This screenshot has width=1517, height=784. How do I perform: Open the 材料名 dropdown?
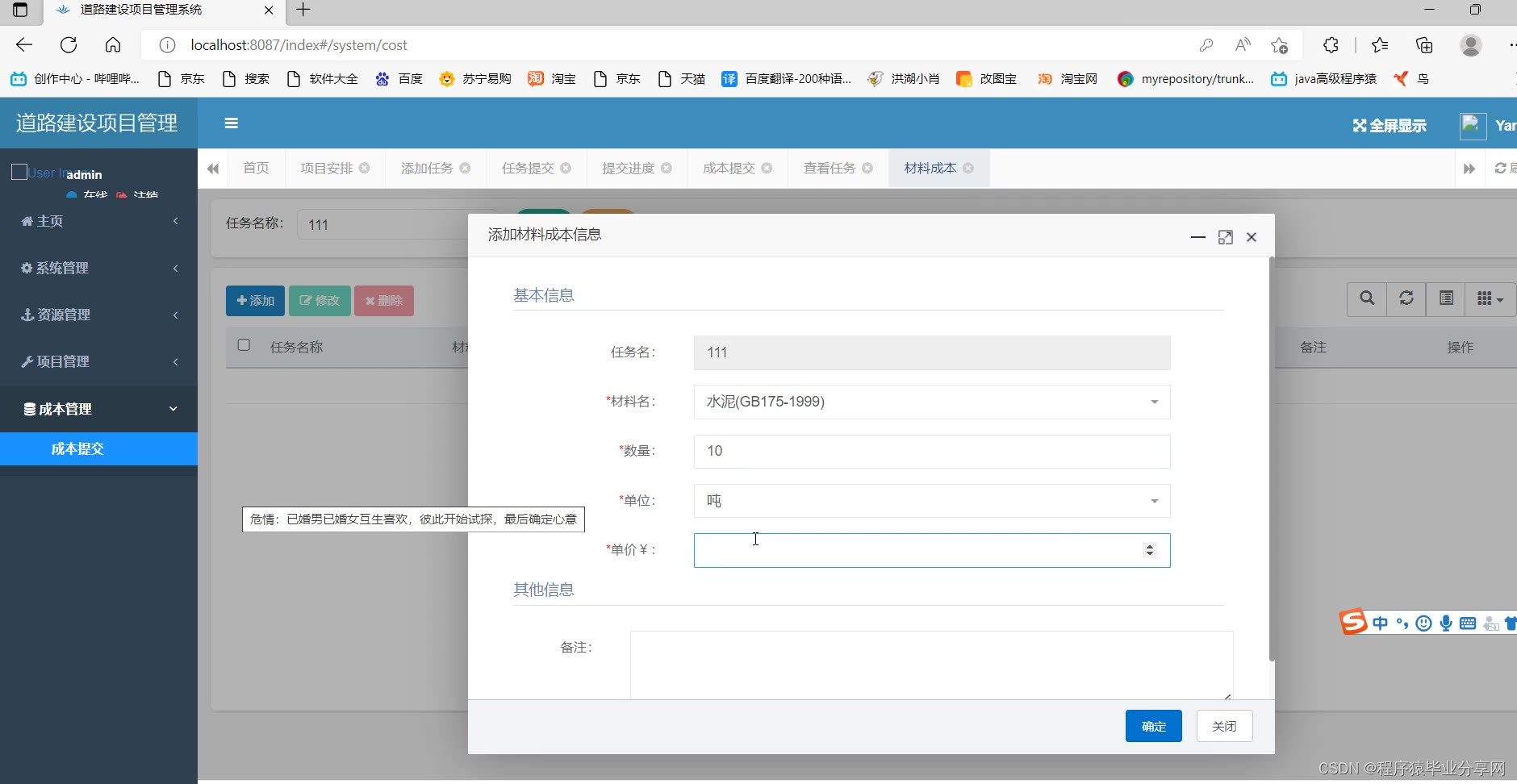pos(932,402)
